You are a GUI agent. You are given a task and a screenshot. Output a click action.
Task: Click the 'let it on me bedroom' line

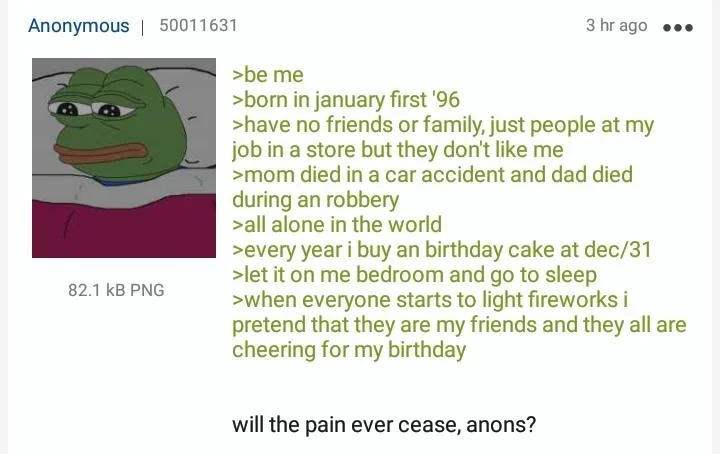tap(414, 275)
